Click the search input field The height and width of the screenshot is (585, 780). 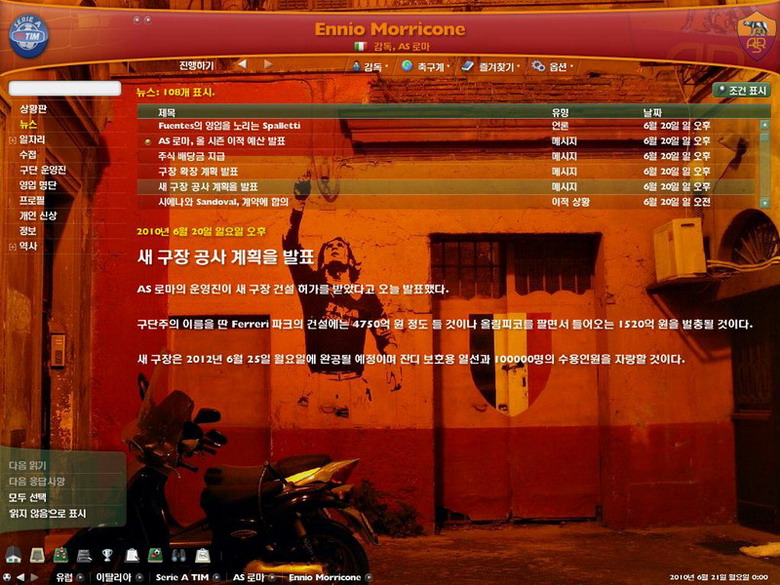click(65, 89)
